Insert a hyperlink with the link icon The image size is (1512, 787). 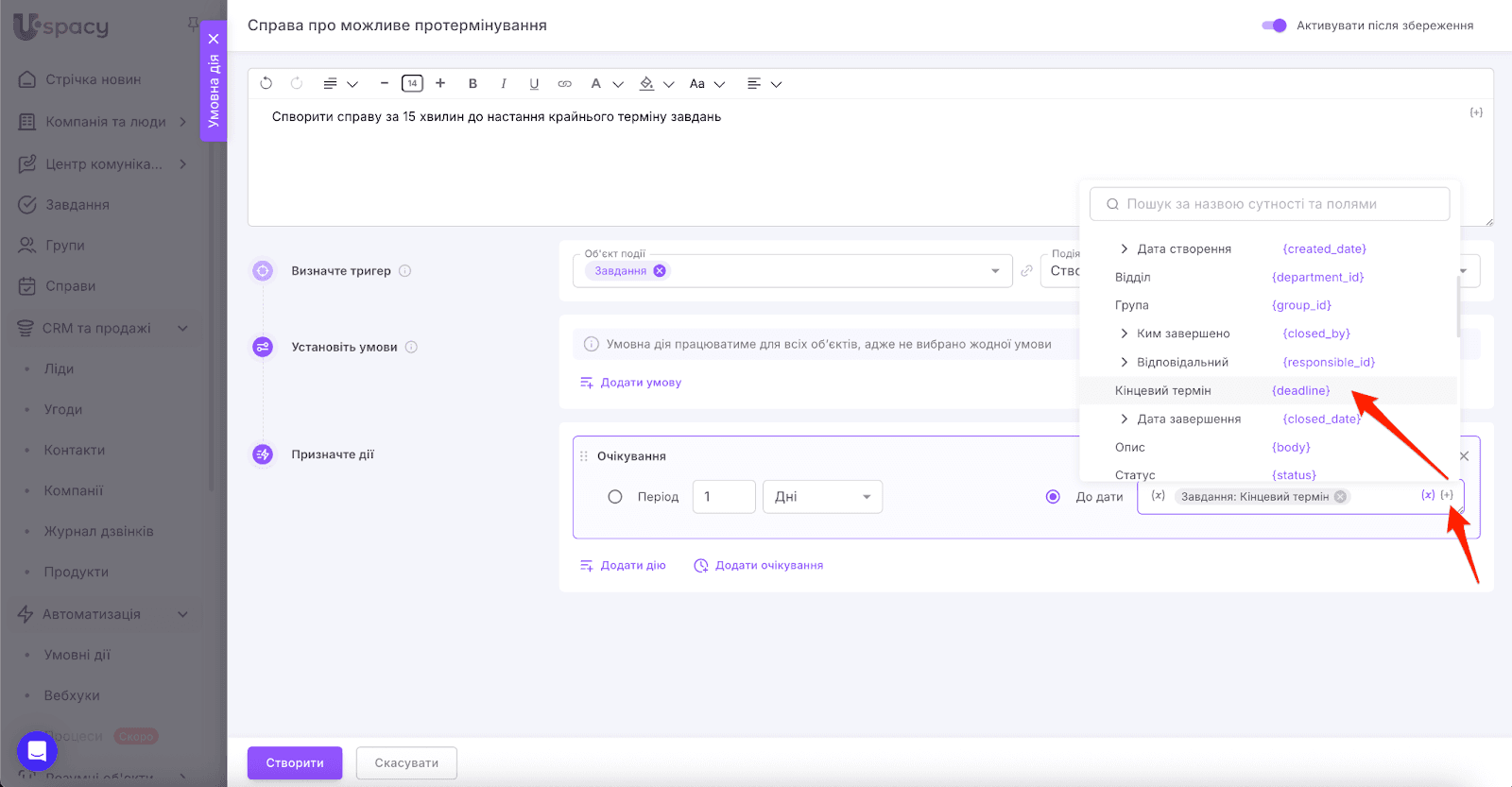coord(564,83)
